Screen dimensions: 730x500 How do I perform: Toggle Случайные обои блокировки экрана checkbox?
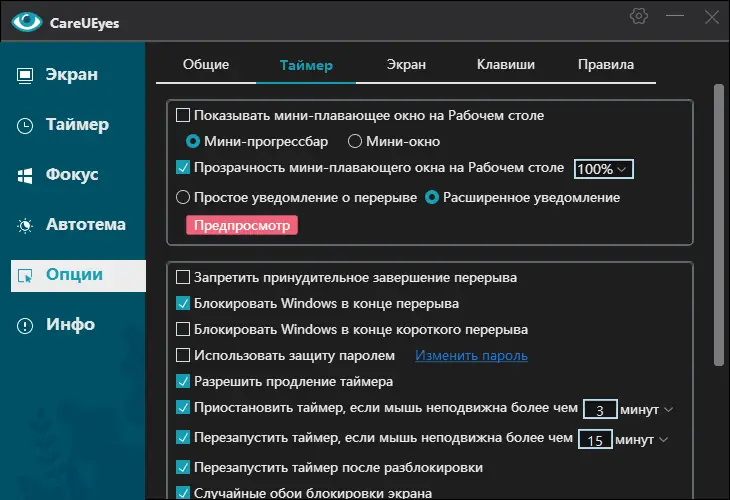click(183, 493)
